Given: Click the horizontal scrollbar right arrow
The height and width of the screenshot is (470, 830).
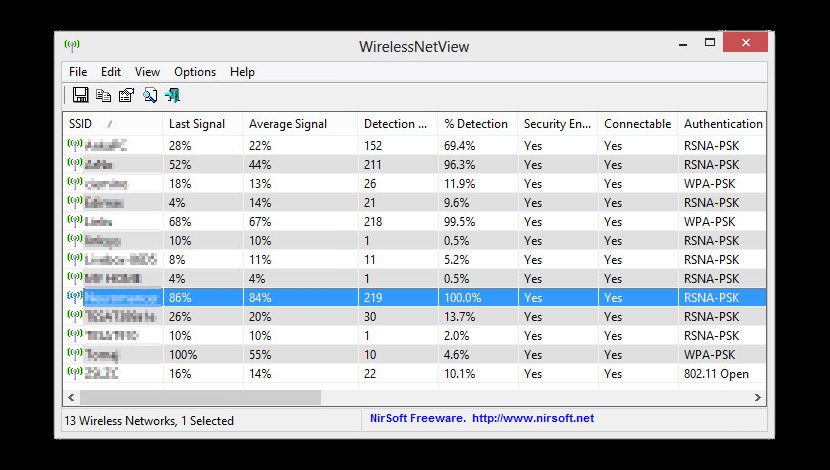Looking at the screenshot, I should (x=758, y=397).
